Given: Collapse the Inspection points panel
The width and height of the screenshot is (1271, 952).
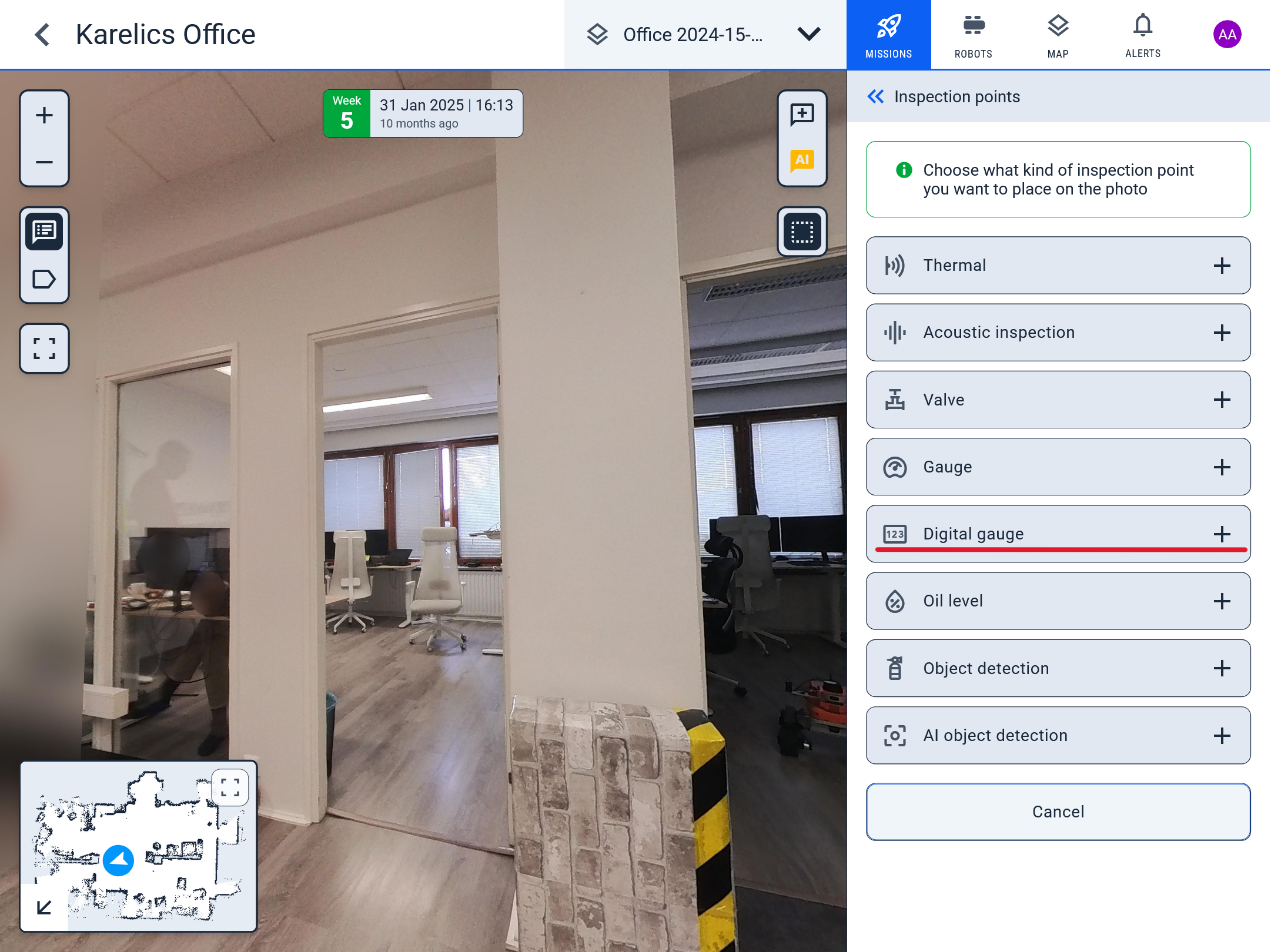Looking at the screenshot, I should point(875,96).
